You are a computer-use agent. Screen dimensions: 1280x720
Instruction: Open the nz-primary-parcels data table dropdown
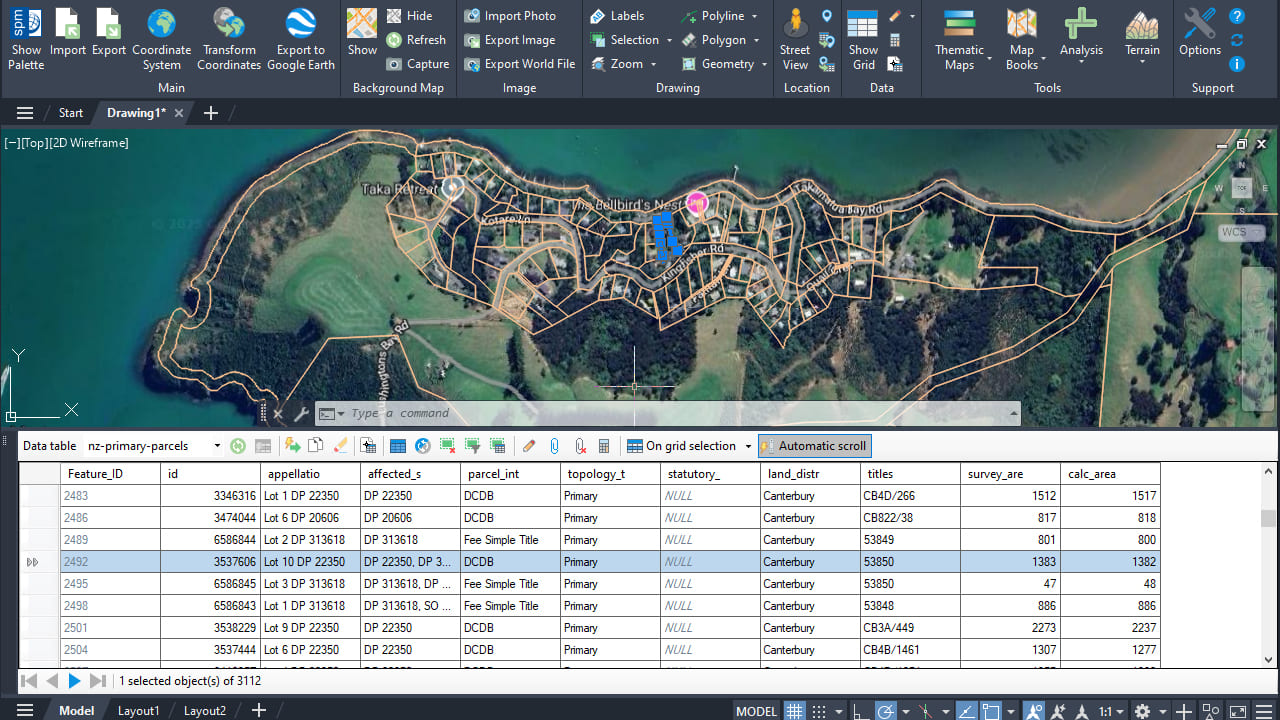(217, 446)
